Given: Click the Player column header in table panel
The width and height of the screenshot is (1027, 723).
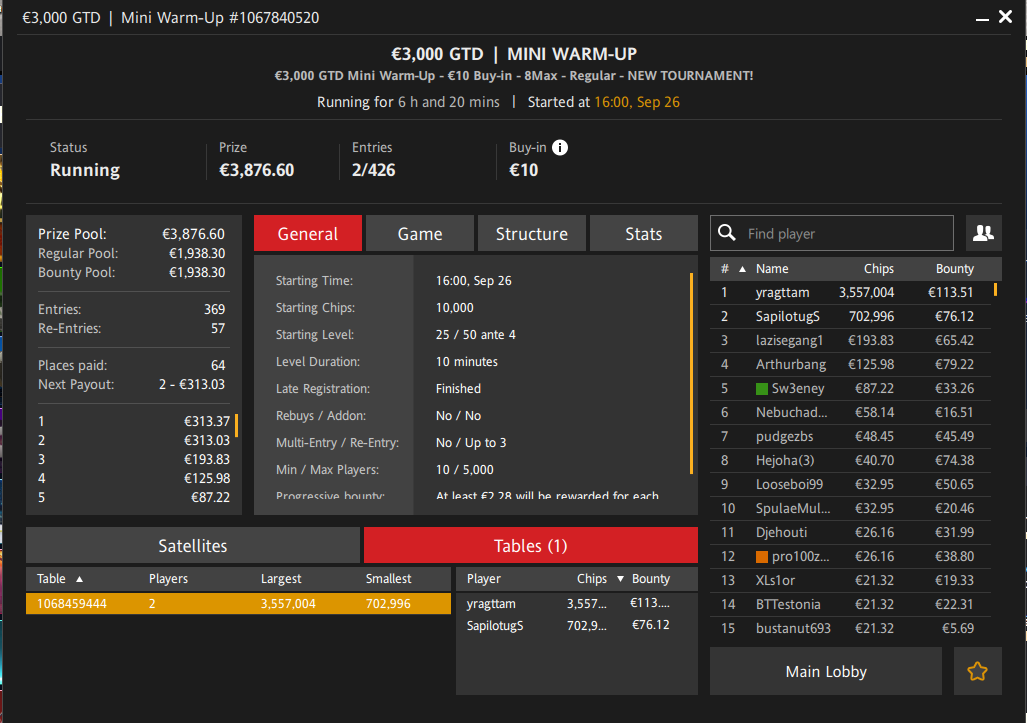Looking at the screenshot, I should 483,579.
